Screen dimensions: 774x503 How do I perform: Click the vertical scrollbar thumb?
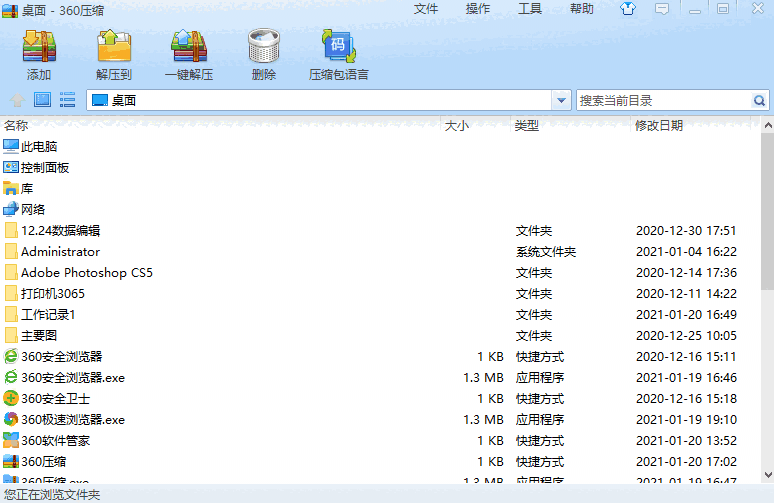[768, 213]
